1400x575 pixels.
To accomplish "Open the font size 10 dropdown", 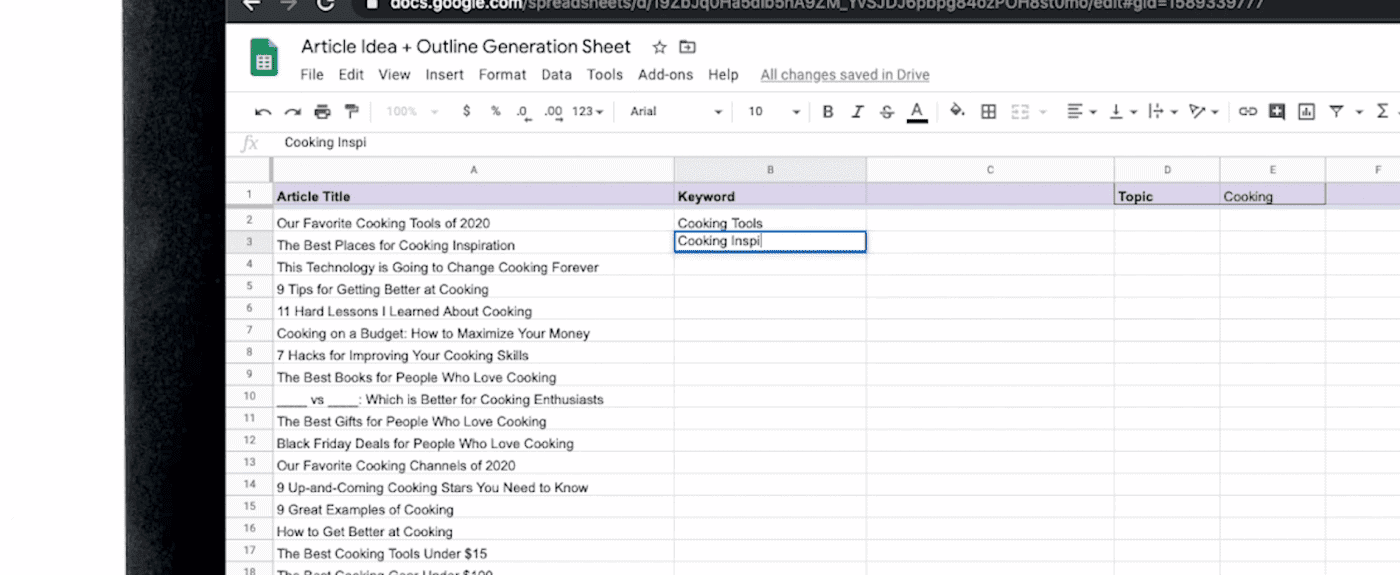I will coord(774,112).
